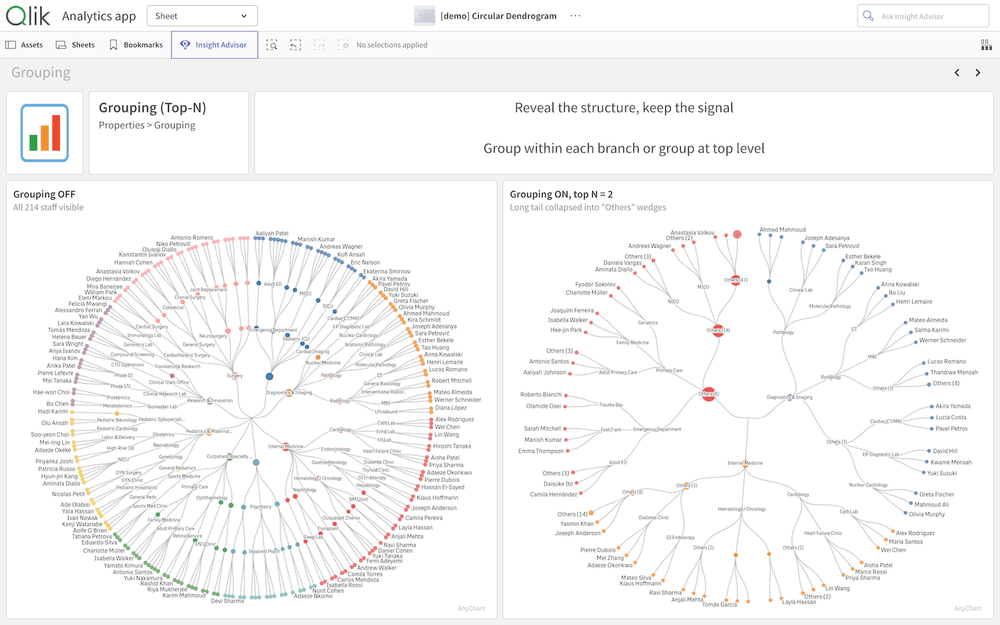The width and height of the screenshot is (1000, 625).
Task: Select the Others (14) leaf in right chart
Action: click(573, 514)
